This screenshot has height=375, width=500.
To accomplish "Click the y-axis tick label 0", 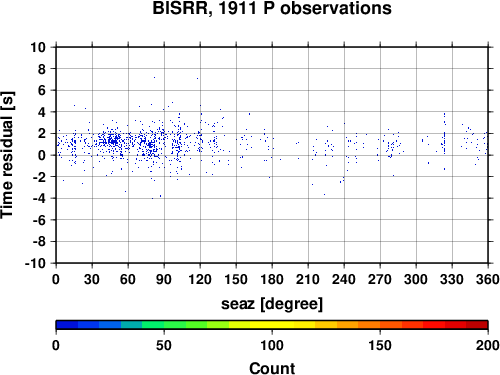I will pyautogui.click(x=42, y=155).
